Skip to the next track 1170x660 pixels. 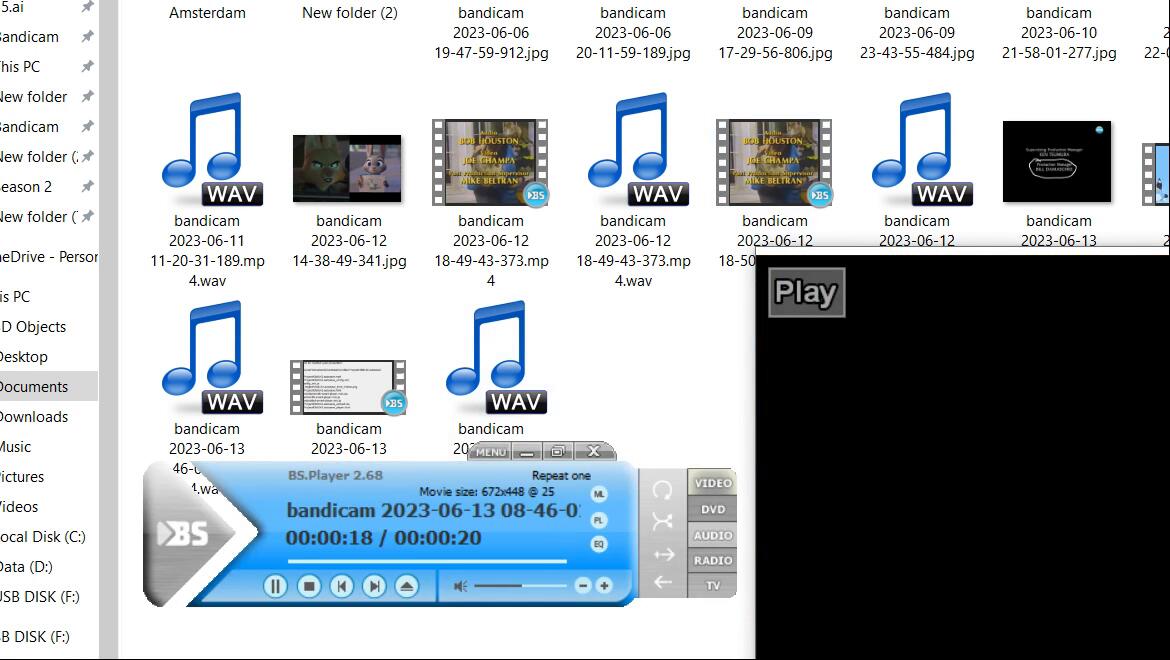tap(374, 586)
